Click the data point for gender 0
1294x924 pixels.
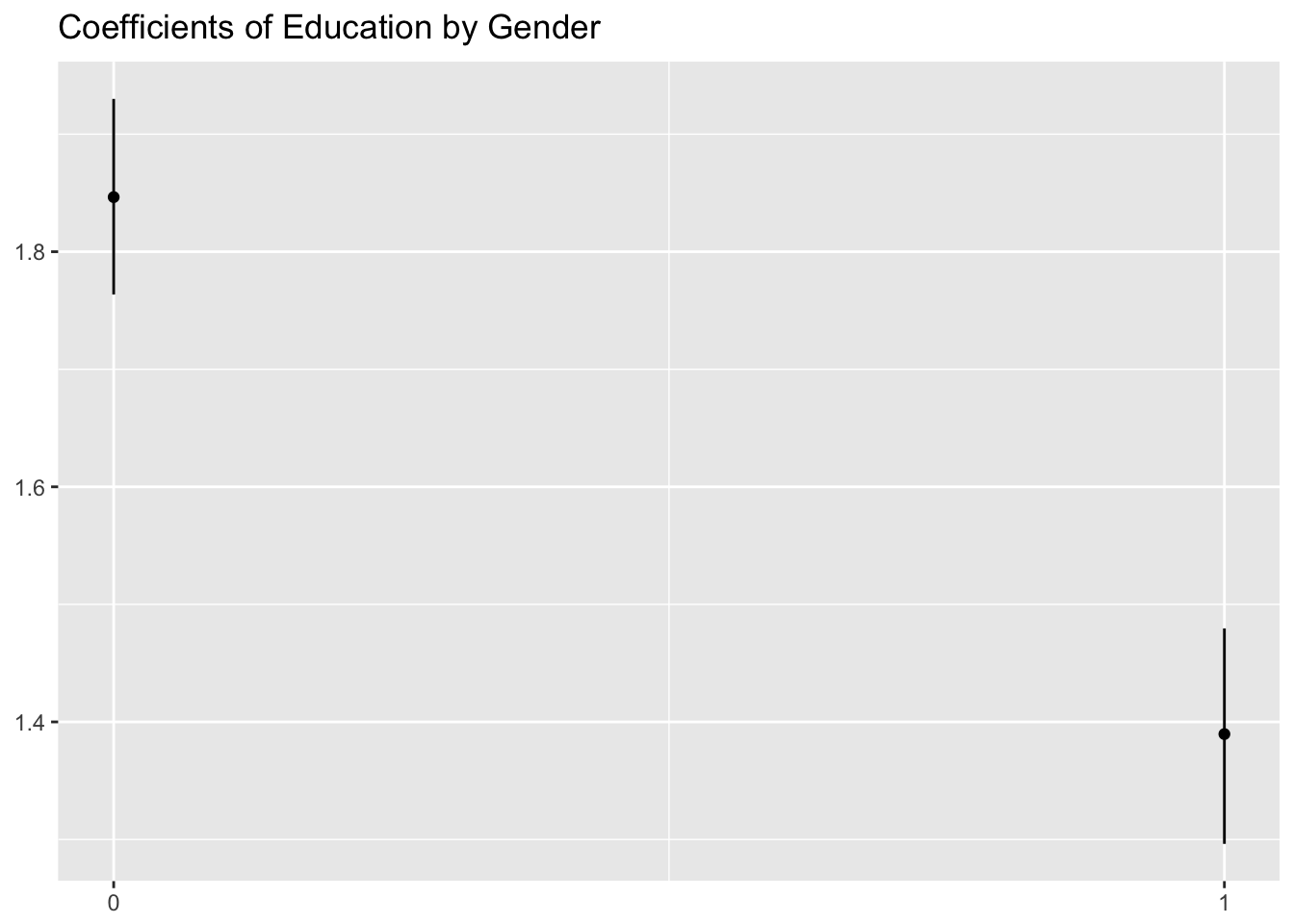(x=114, y=197)
